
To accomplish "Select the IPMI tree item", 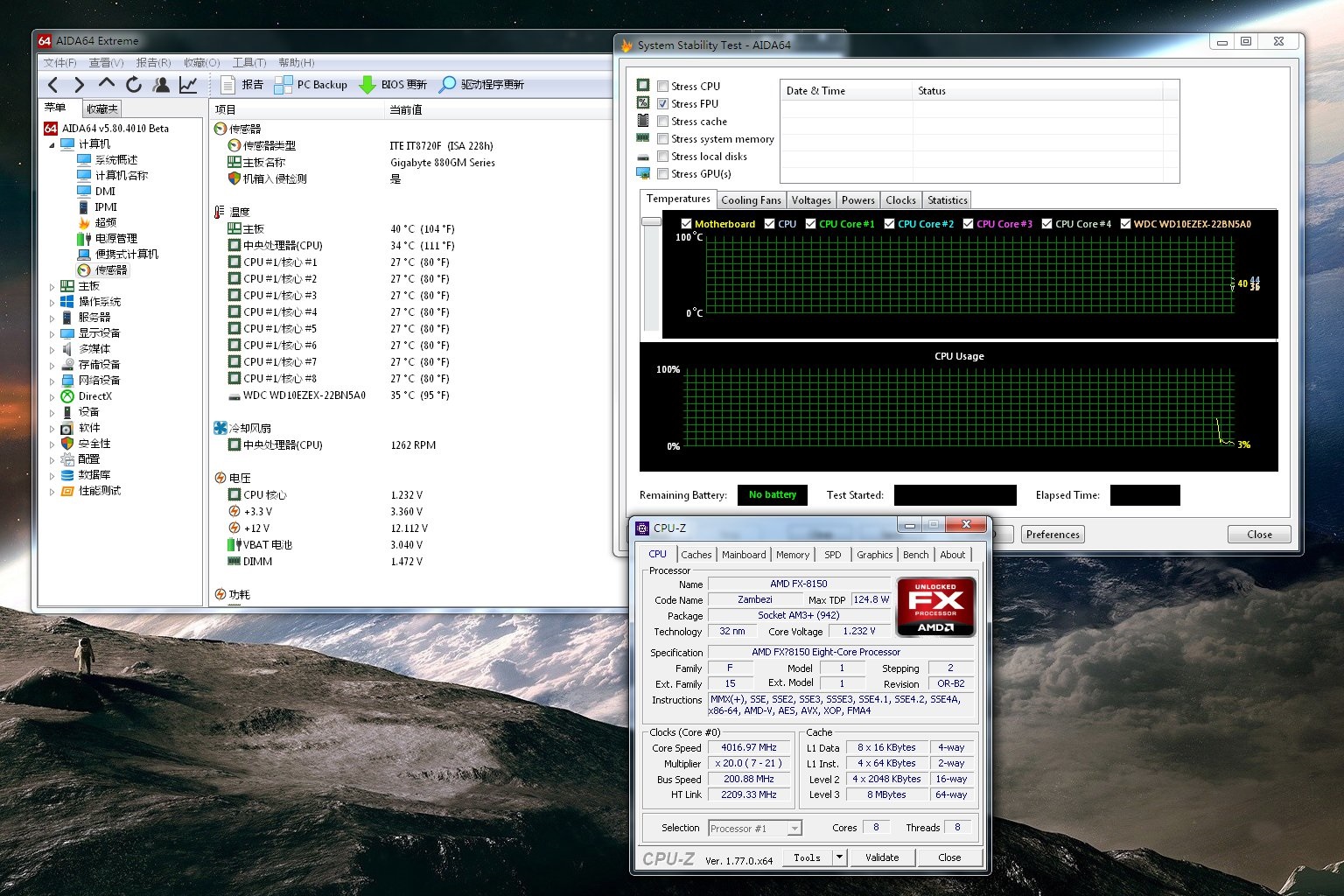I will coord(106,206).
